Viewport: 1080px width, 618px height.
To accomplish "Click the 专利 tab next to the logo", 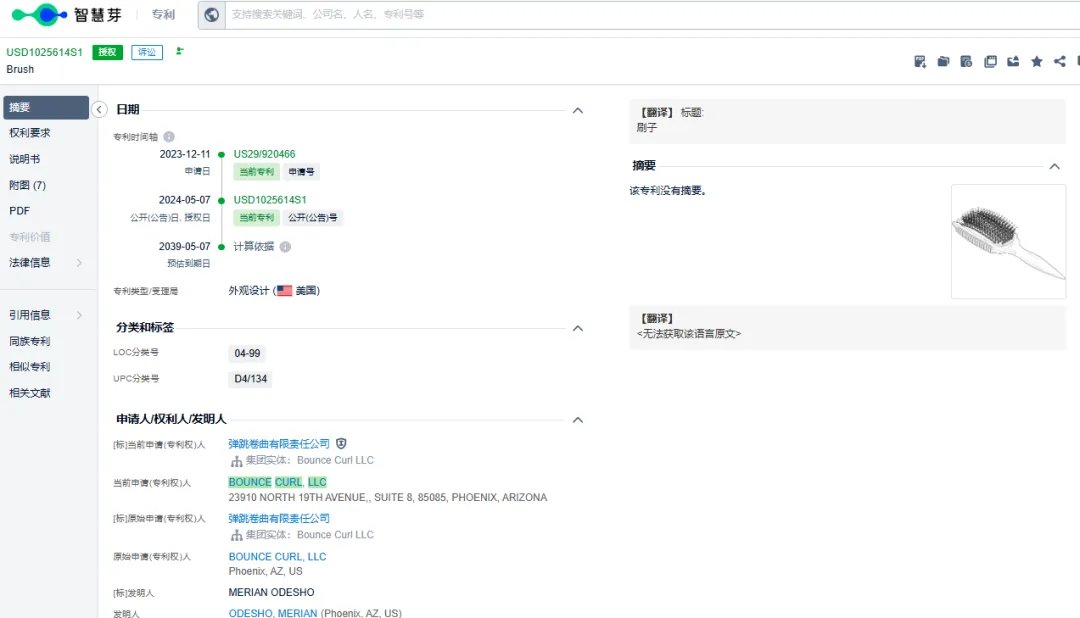I will (x=163, y=14).
